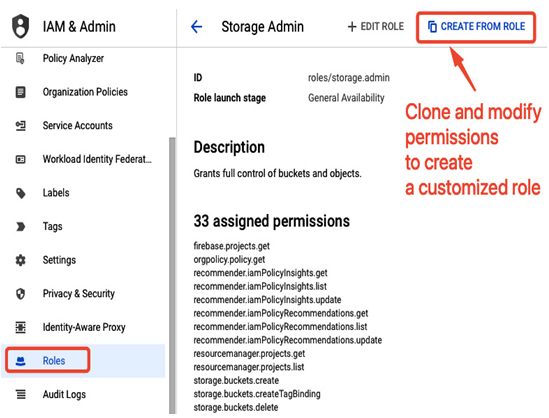This screenshot has width=549, height=418.
Task: Click the EDIT ROLE button
Action: [x=376, y=27]
